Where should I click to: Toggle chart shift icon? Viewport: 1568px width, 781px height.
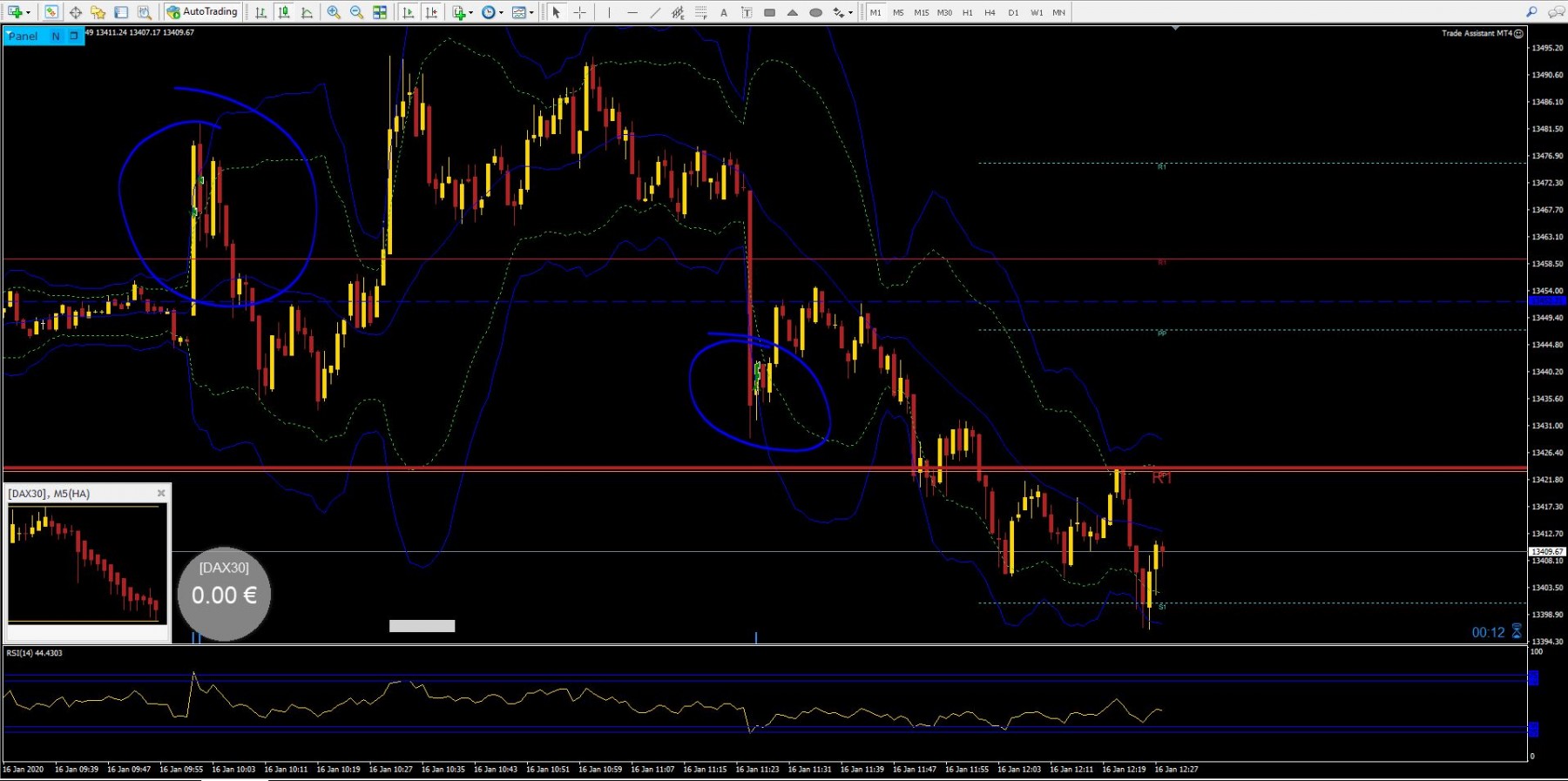(x=431, y=12)
